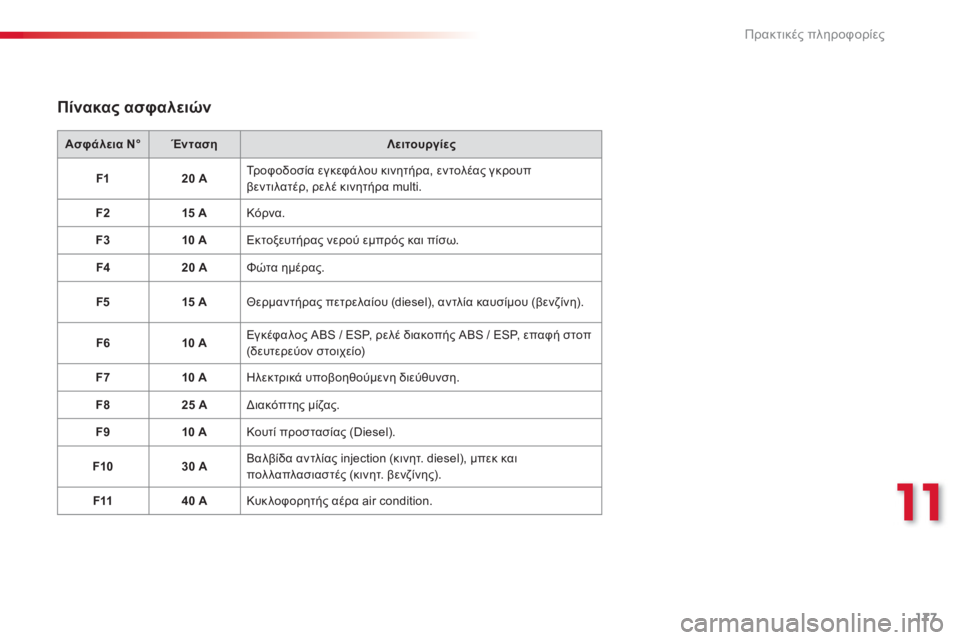Image resolution: width=960 pixels, height=640 pixels.
Task: Click the "10 A" rating in the F3 row
Action: (194, 240)
